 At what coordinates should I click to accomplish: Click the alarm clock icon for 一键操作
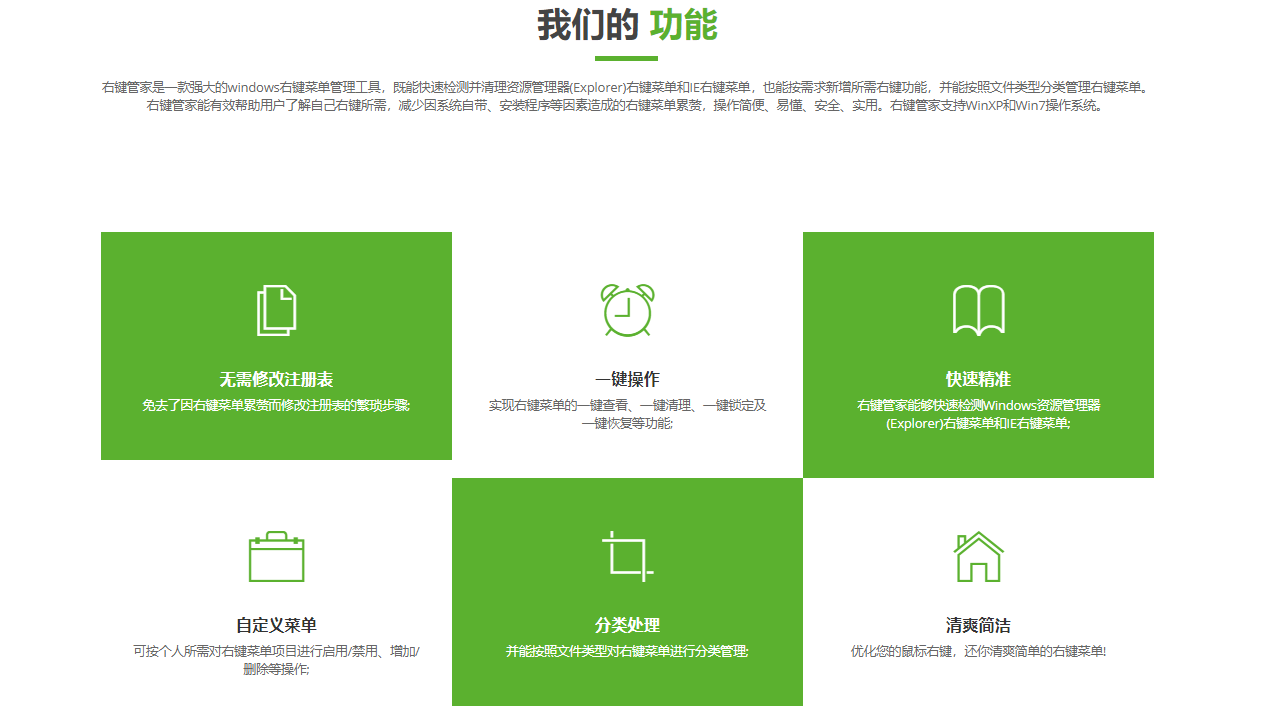pyautogui.click(x=627, y=310)
